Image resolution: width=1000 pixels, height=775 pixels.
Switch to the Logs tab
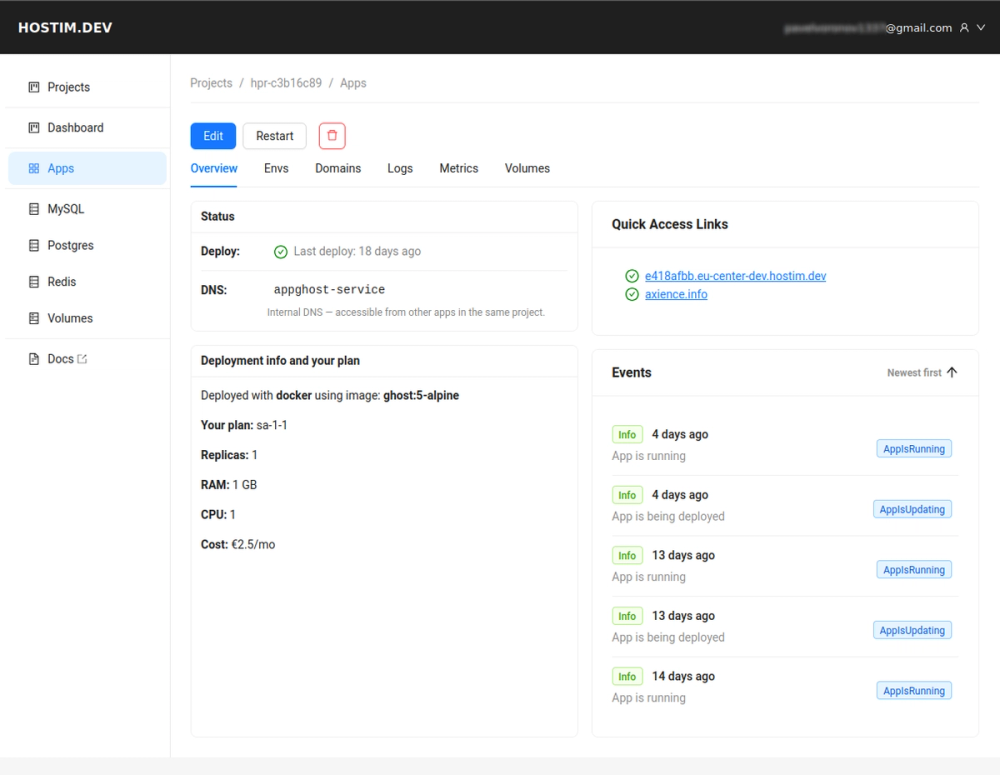(x=400, y=168)
